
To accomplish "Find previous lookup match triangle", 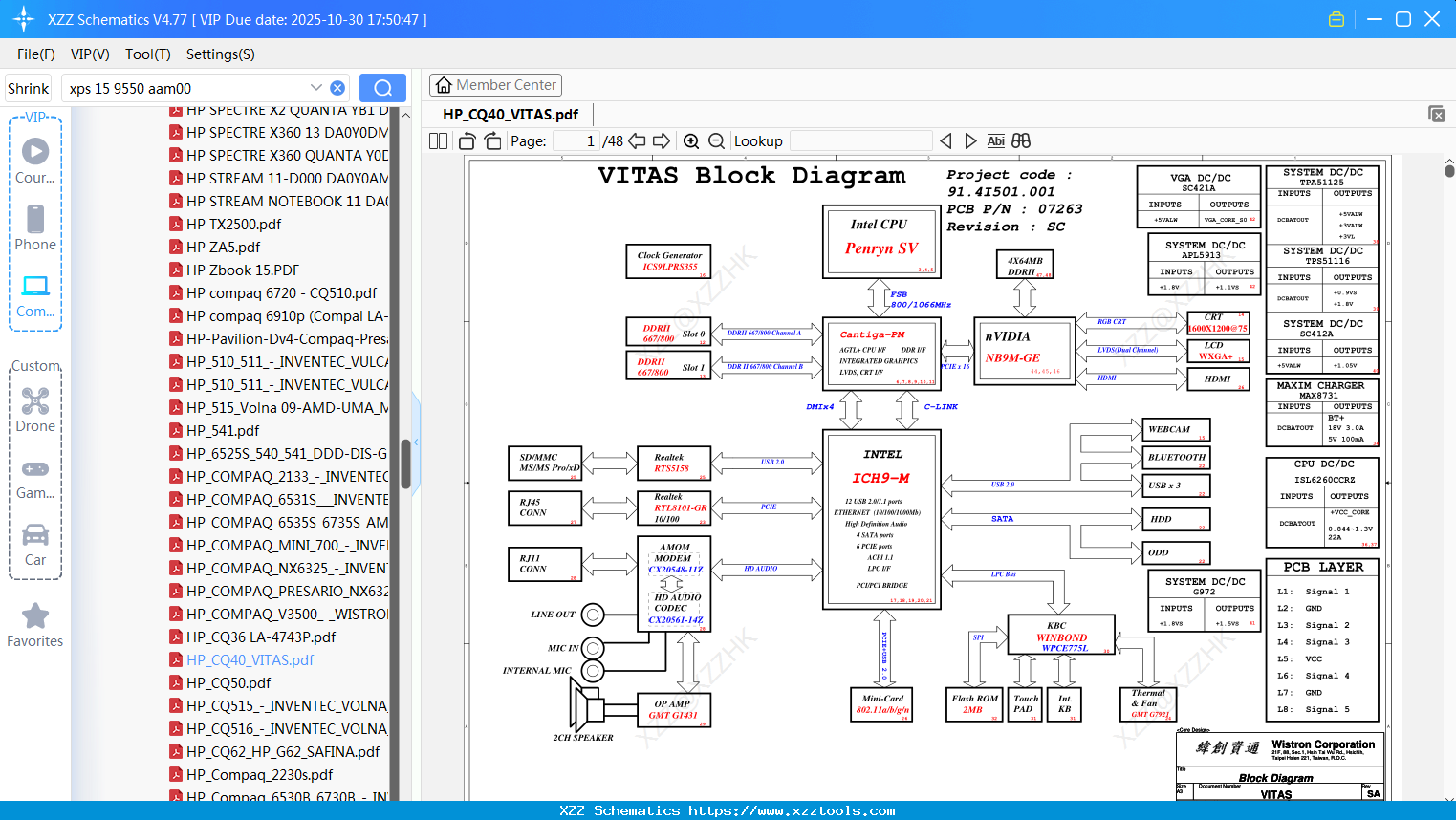I will (x=945, y=140).
